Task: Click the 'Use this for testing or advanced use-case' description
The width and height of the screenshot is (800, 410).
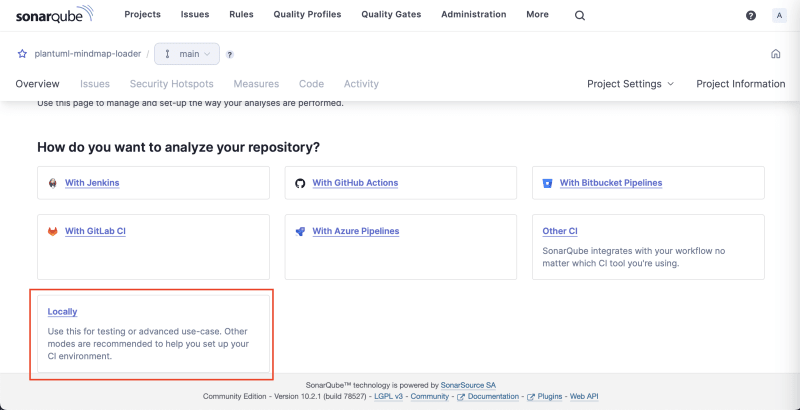Action: coord(148,344)
